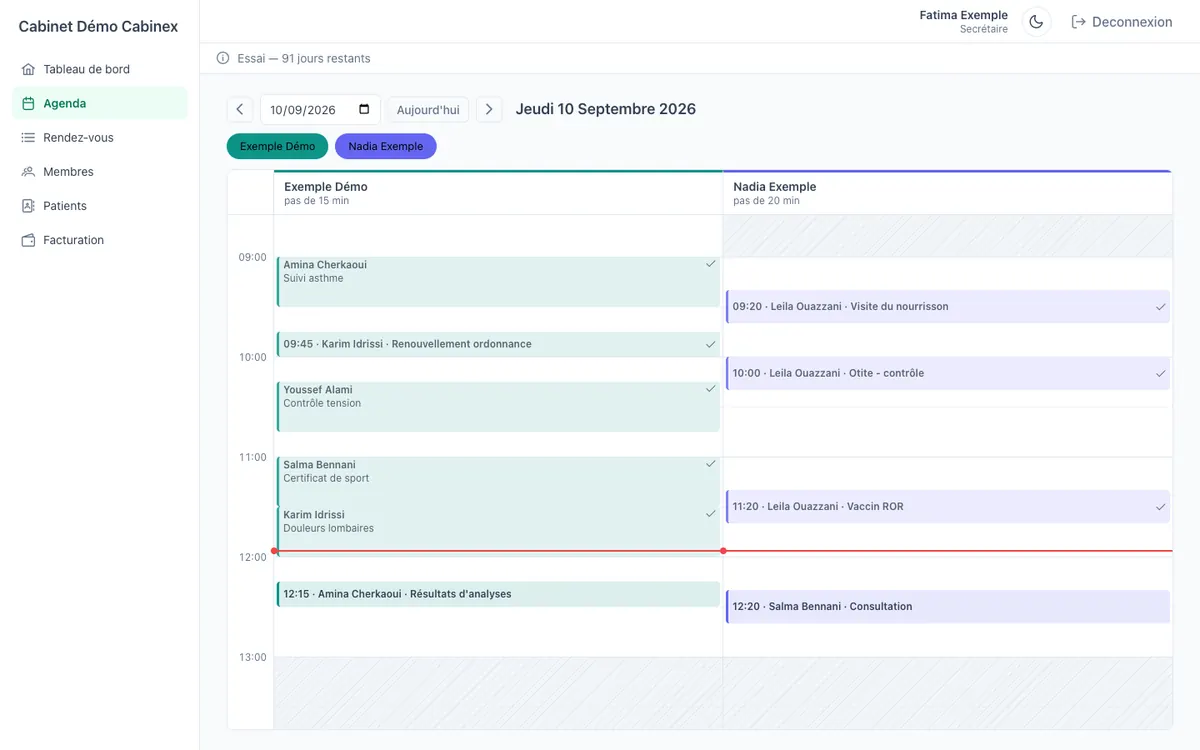Click the pas de 20 min label
Screen dimensions: 1200x750
pos(767,201)
